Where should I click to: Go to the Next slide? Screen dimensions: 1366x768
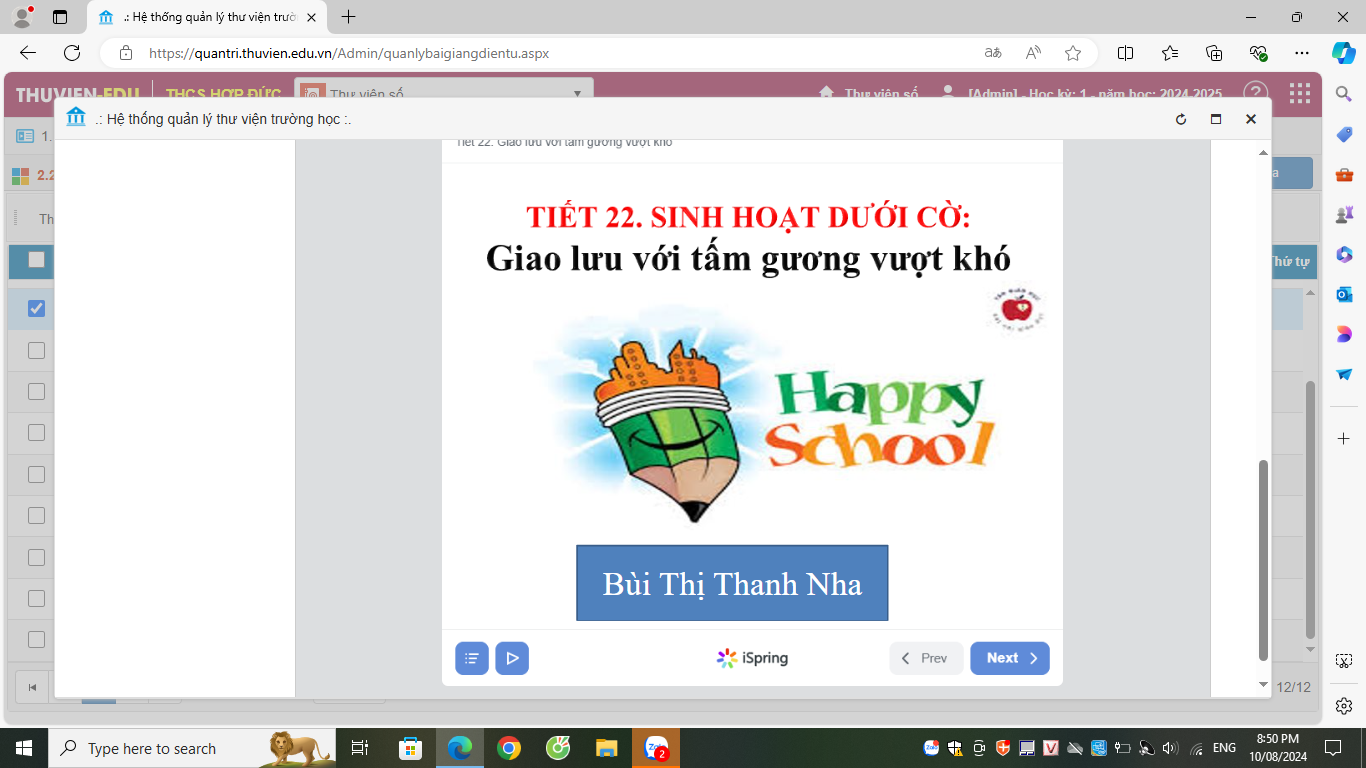[x=1010, y=658]
